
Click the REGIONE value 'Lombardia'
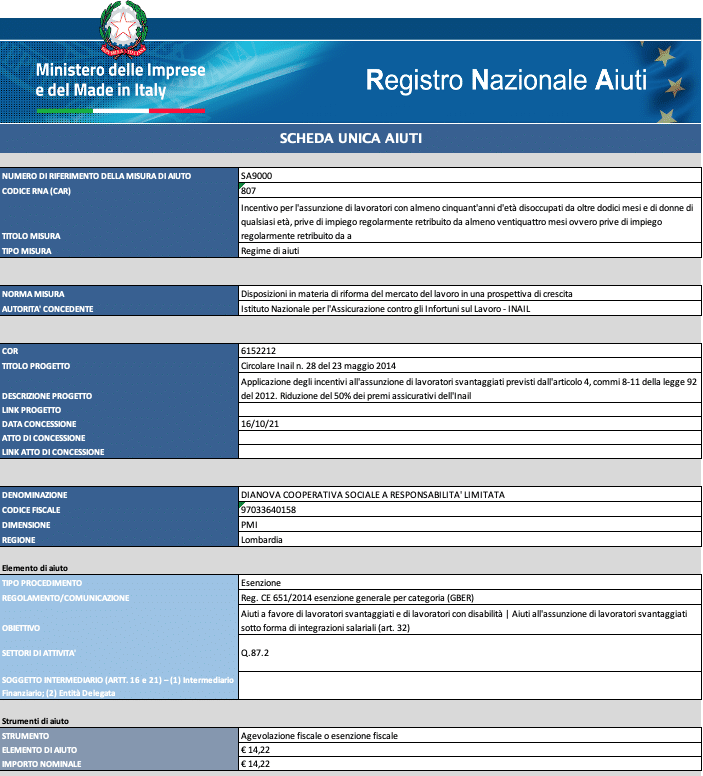470,539
